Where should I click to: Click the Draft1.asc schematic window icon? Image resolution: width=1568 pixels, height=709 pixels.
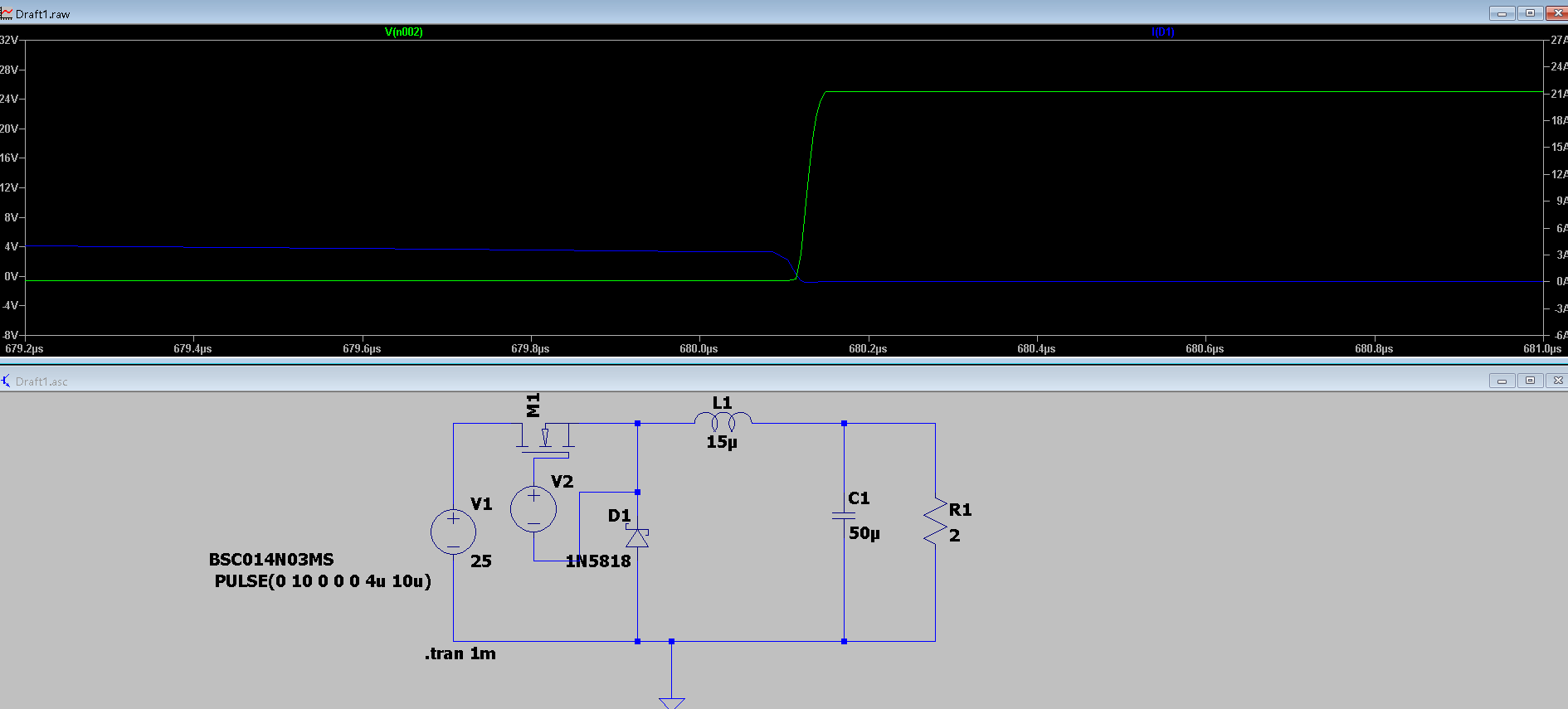coord(7,381)
